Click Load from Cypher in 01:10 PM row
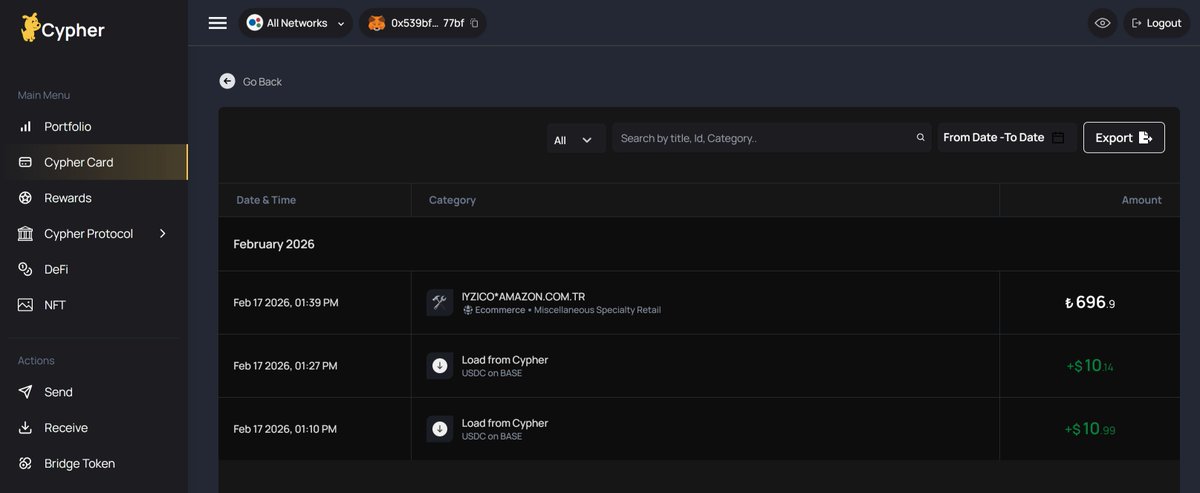 pyautogui.click(x=505, y=423)
